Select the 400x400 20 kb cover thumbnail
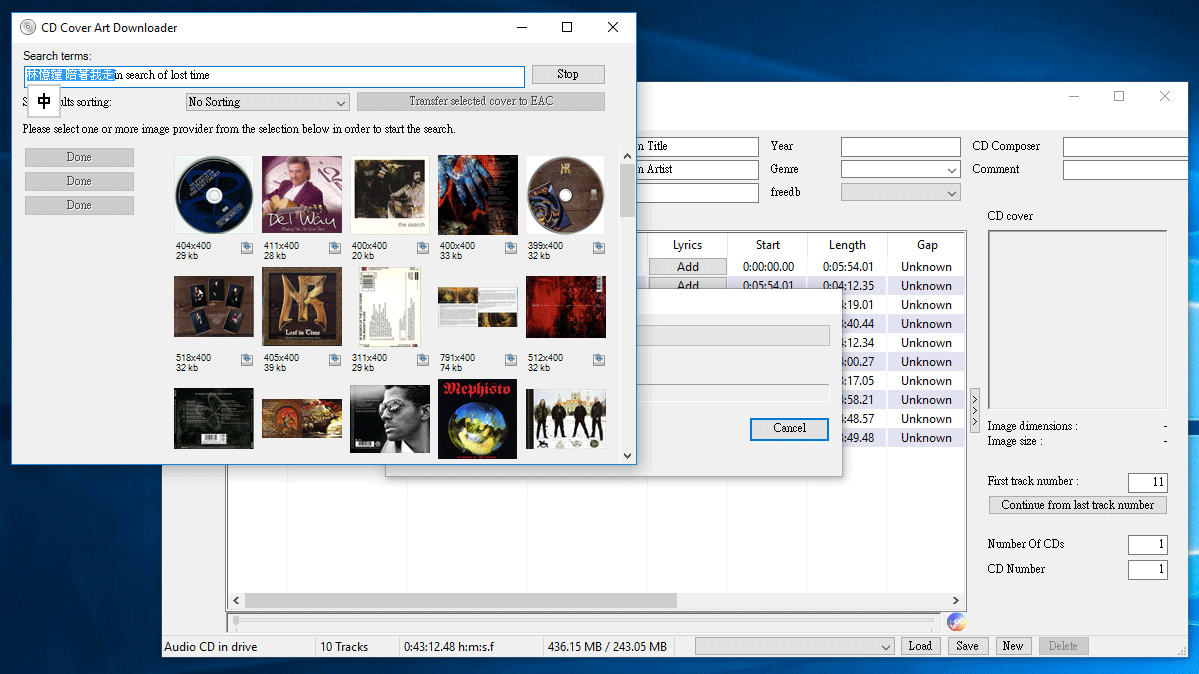 [390, 195]
